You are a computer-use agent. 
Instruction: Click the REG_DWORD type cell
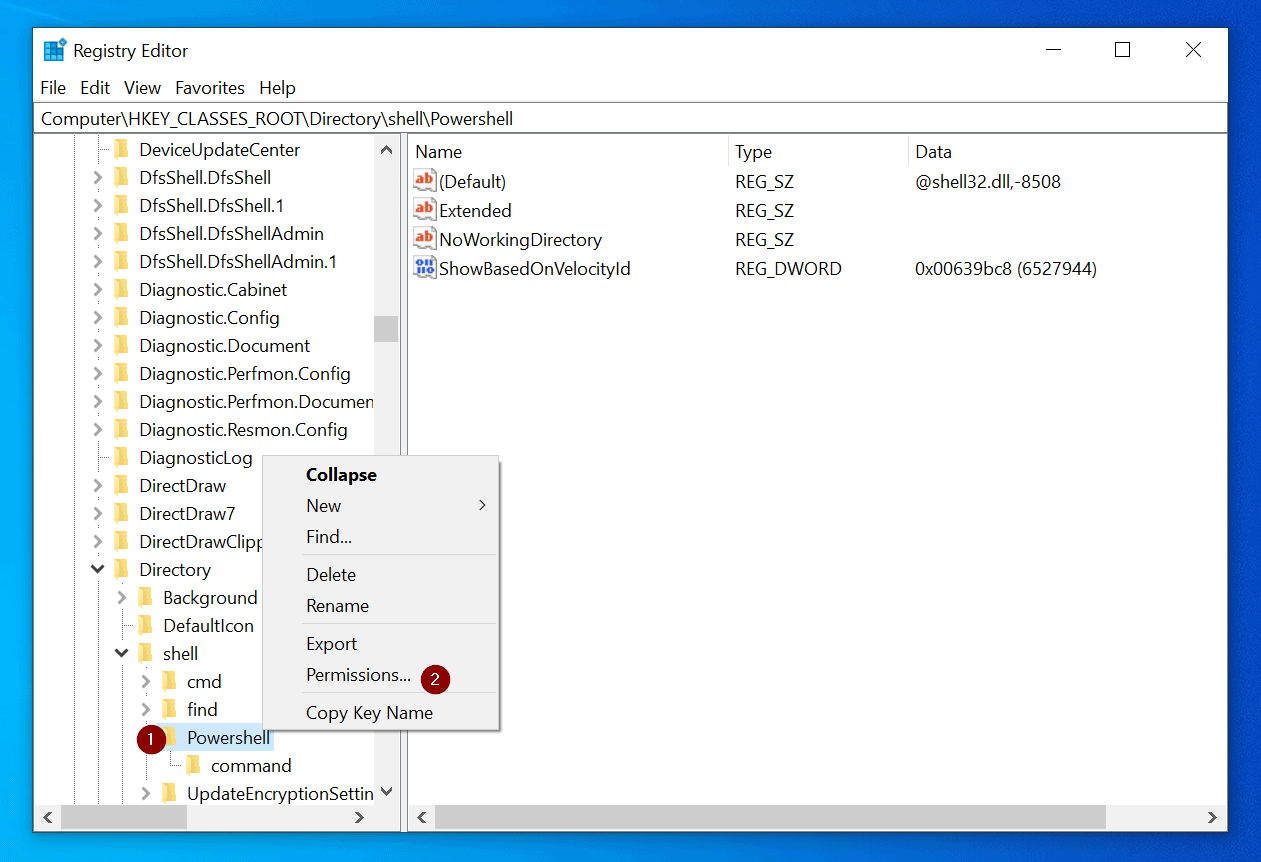pos(788,268)
